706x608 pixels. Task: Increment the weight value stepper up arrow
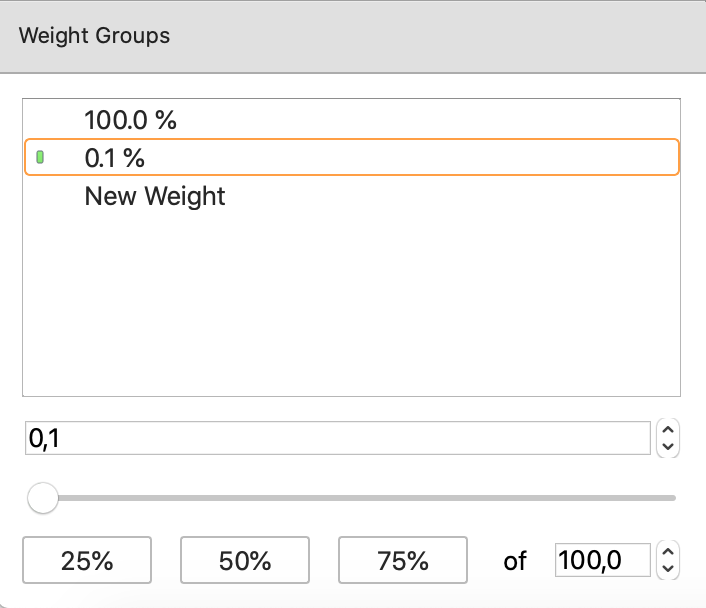coord(669,430)
